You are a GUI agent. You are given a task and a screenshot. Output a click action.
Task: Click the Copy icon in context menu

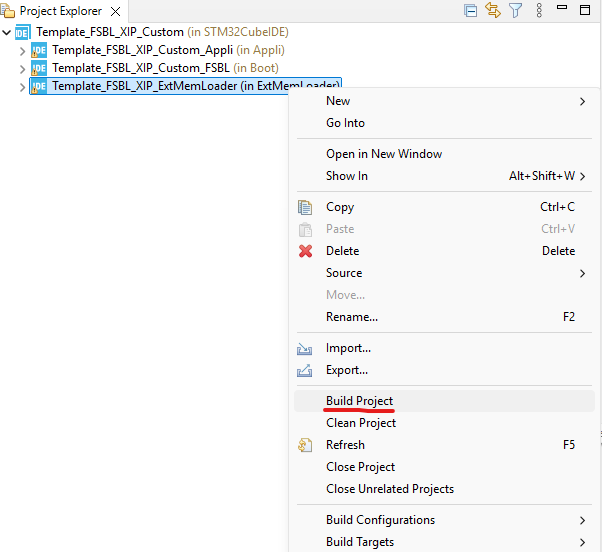[305, 207]
